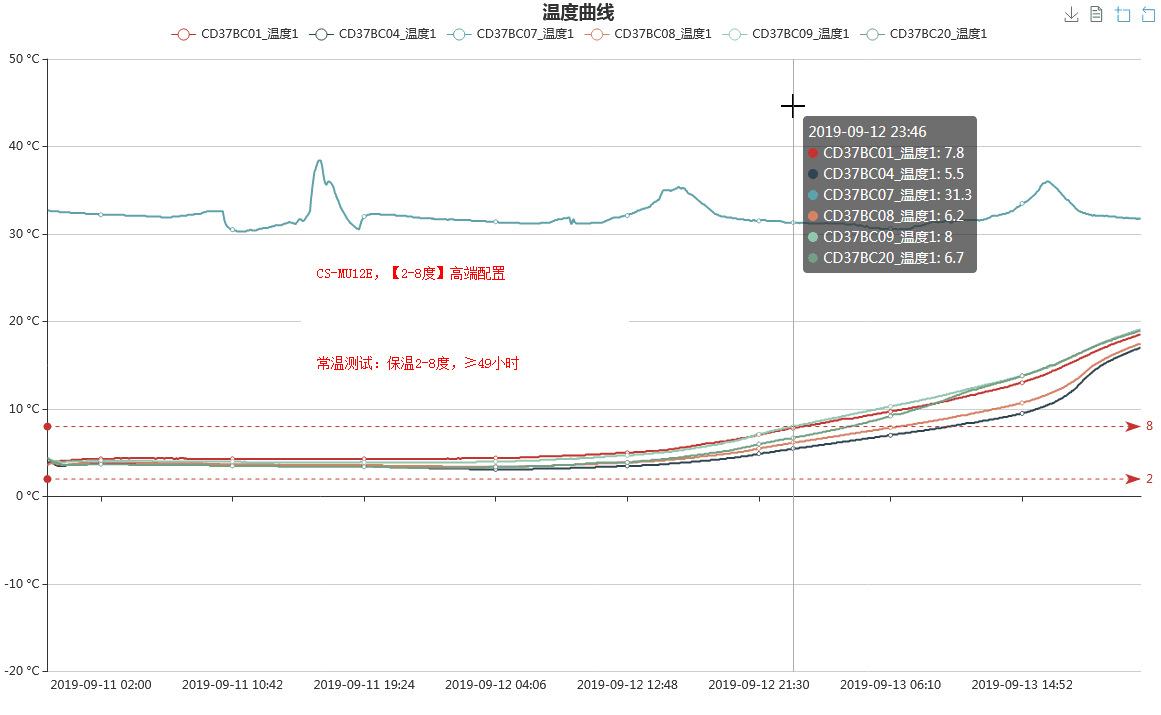Click the zoom reset back icon
Image resolution: width=1161 pixels, height=715 pixels.
(1148, 15)
